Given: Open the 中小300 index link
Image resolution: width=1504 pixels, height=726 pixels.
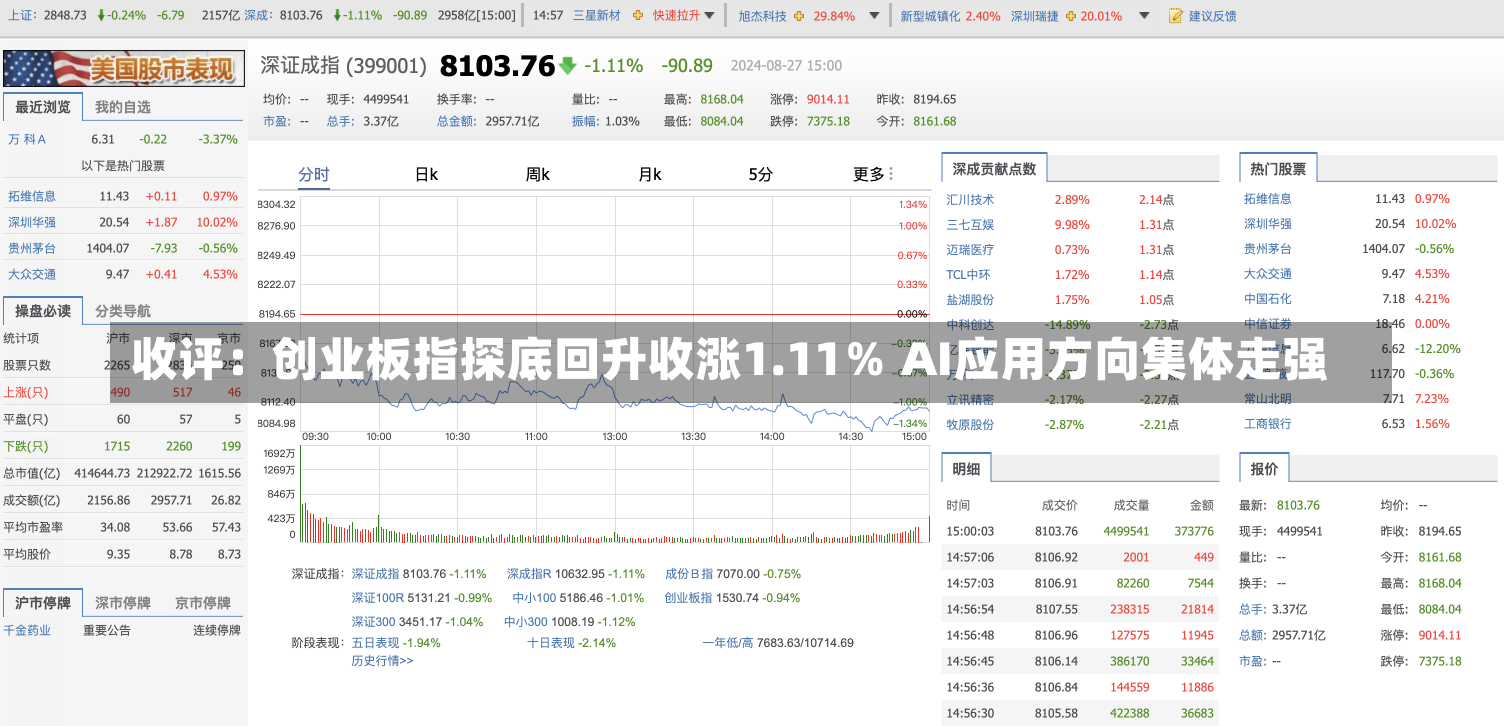Looking at the screenshot, I should (x=526, y=622).
